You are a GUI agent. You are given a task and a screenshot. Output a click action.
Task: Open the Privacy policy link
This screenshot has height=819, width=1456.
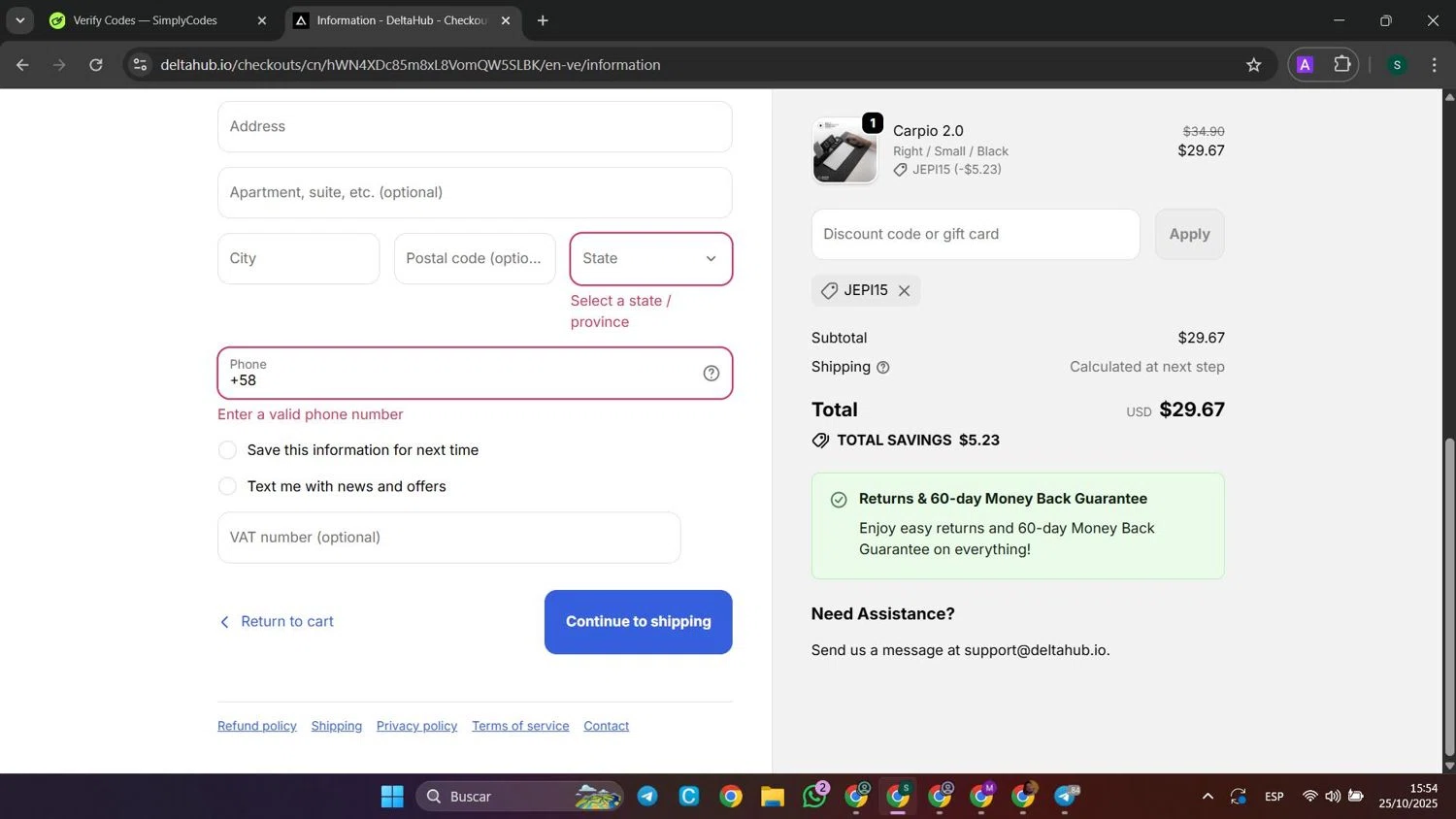click(x=416, y=726)
